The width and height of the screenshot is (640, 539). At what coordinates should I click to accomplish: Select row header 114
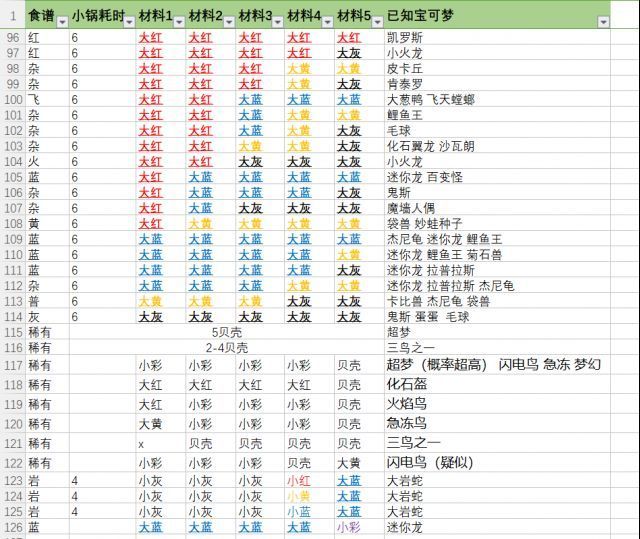tap(13, 317)
